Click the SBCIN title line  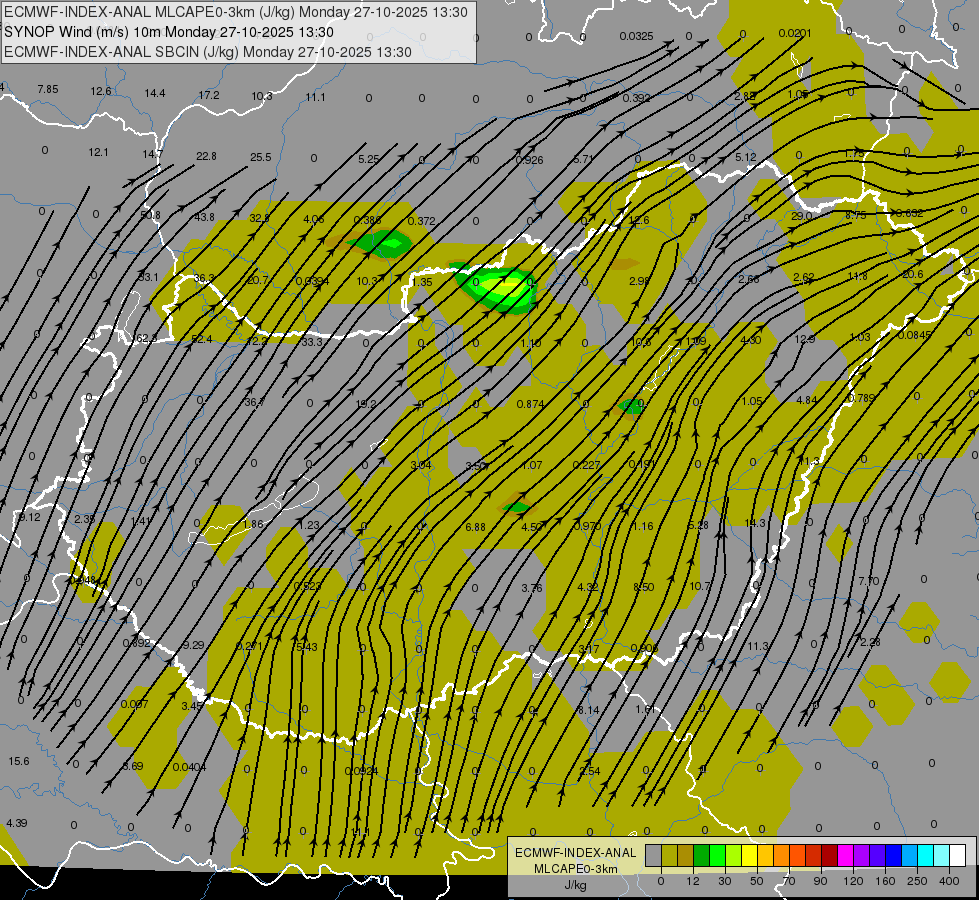point(208,52)
